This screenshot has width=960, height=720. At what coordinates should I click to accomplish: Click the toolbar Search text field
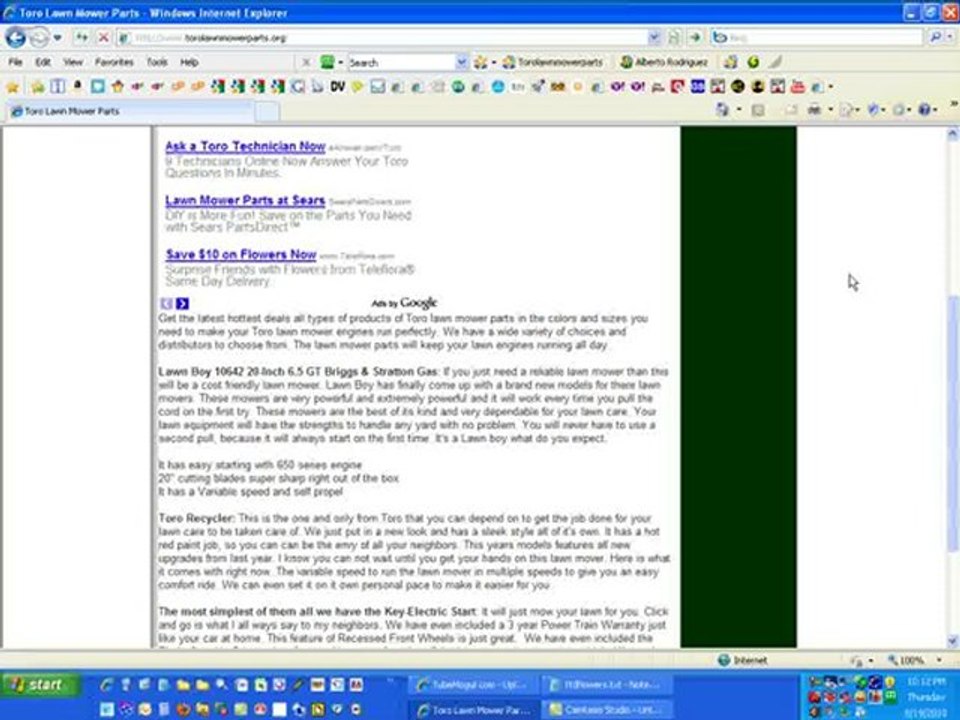(402, 62)
